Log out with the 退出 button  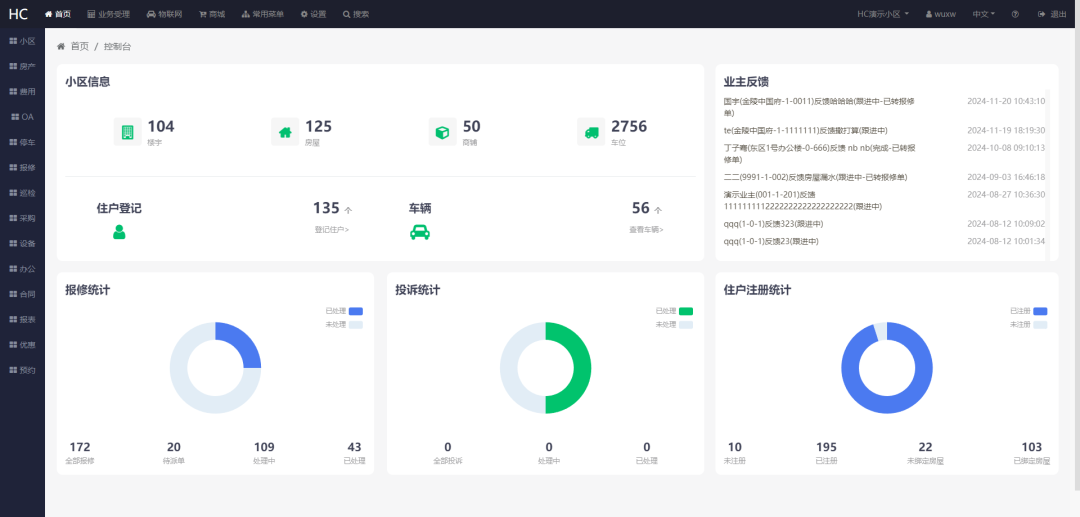pos(1051,14)
